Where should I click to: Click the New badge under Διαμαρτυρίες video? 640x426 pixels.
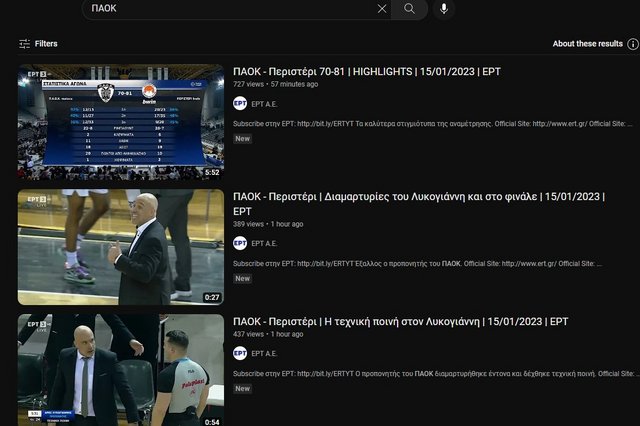(242, 279)
